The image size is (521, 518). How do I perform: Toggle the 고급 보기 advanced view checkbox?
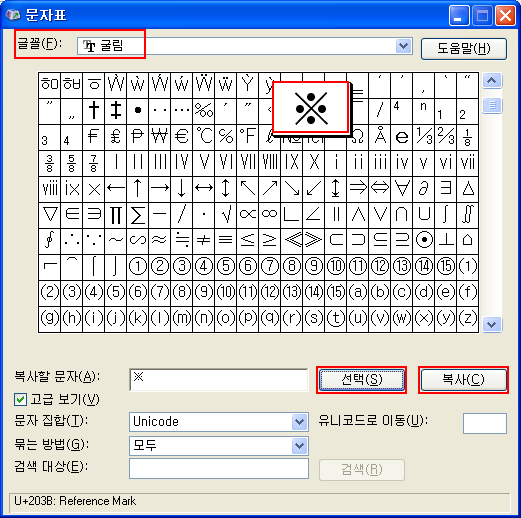pos(20,399)
